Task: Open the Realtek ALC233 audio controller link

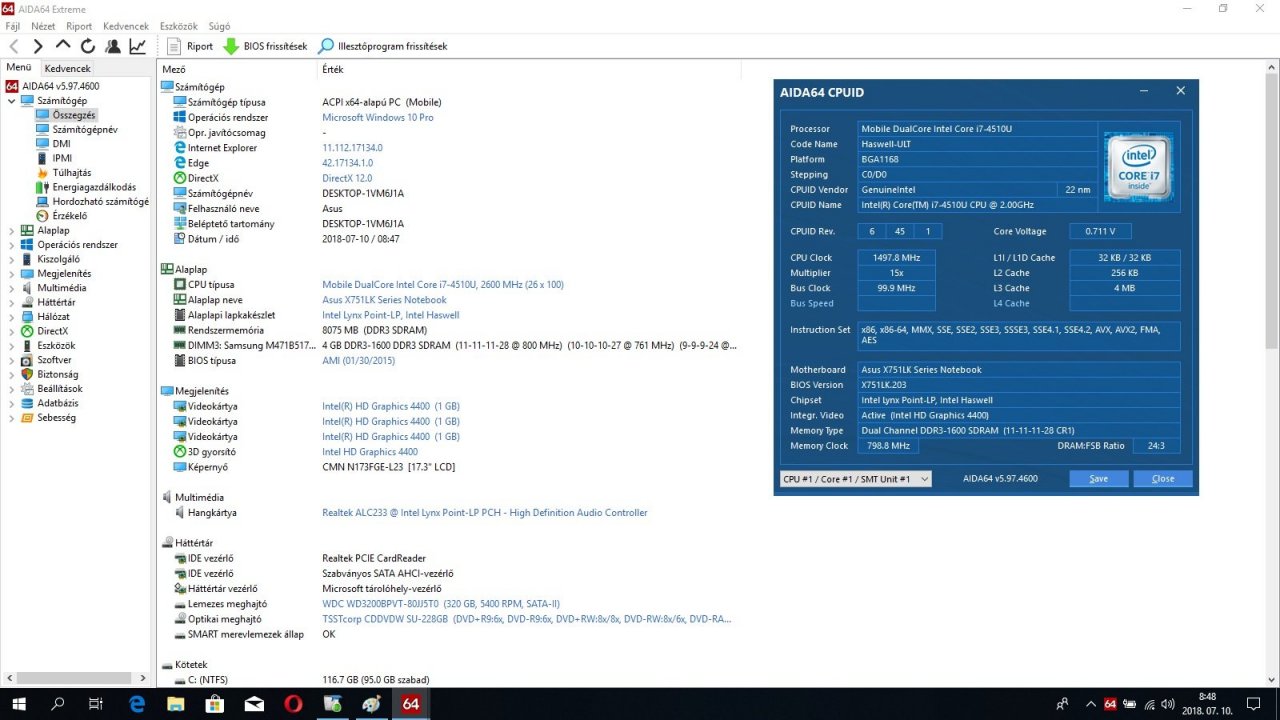Action: point(485,513)
